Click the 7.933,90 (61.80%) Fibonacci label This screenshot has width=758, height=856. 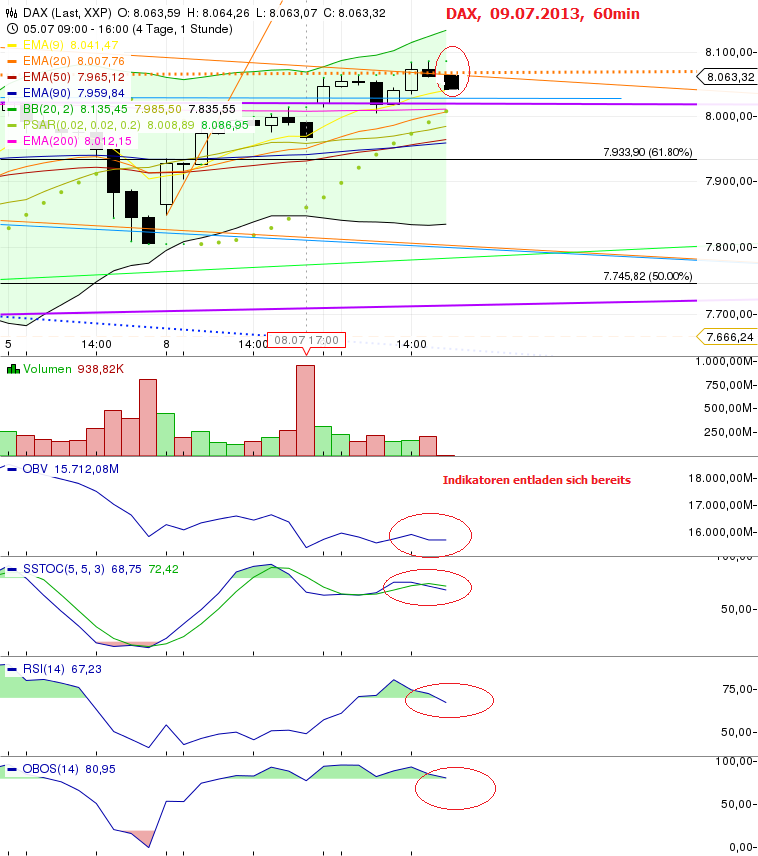[x=648, y=152]
